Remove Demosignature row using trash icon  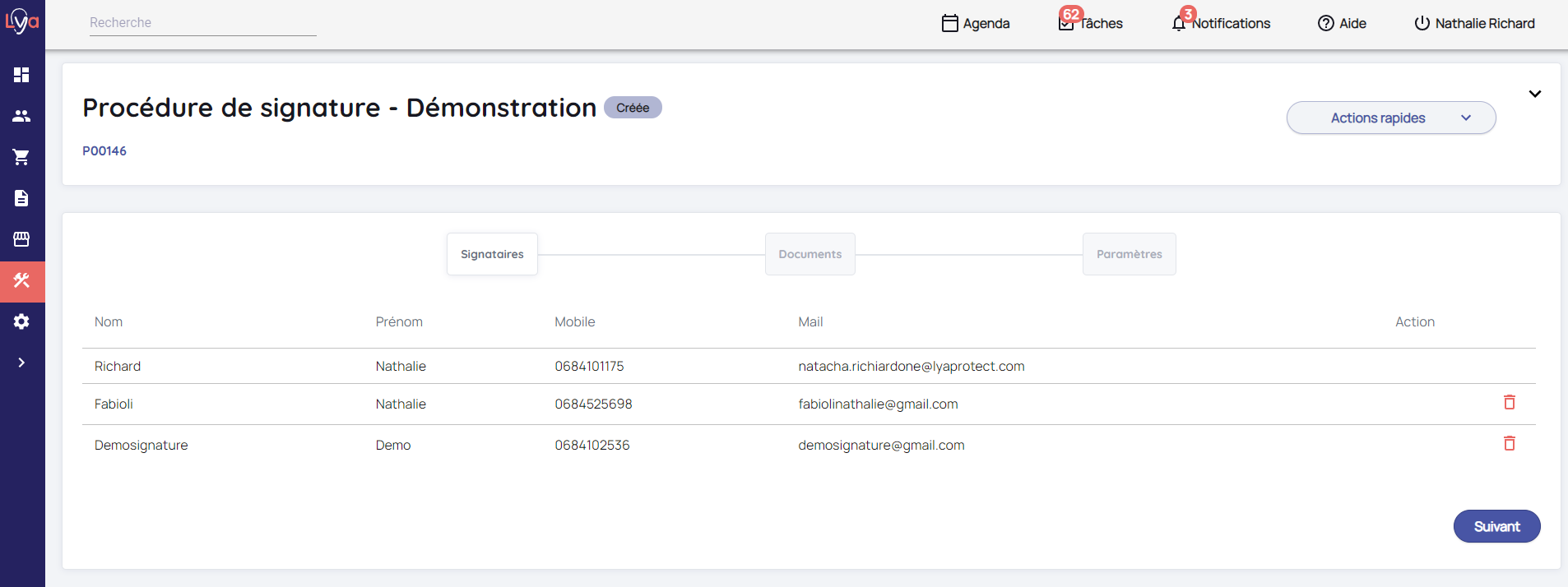click(x=1509, y=443)
